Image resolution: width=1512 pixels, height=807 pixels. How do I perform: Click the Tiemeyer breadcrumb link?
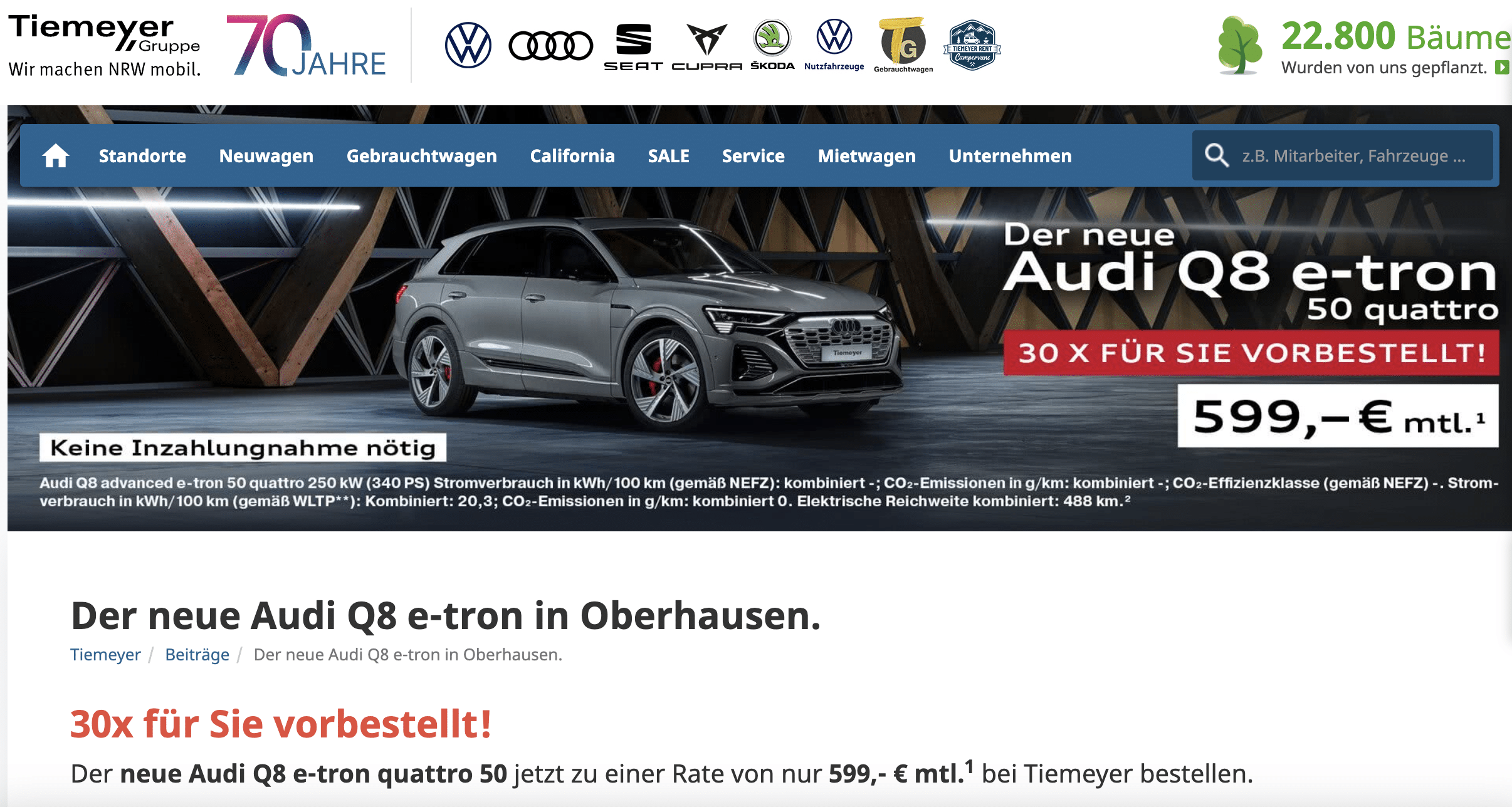[105, 654]
